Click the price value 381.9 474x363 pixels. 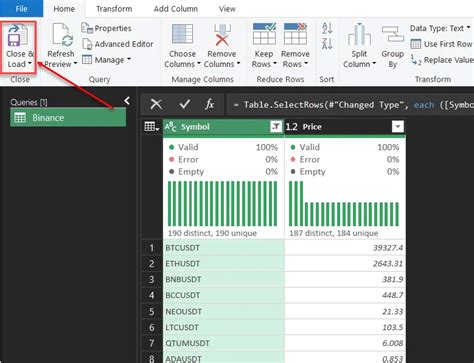pos(393,279)
